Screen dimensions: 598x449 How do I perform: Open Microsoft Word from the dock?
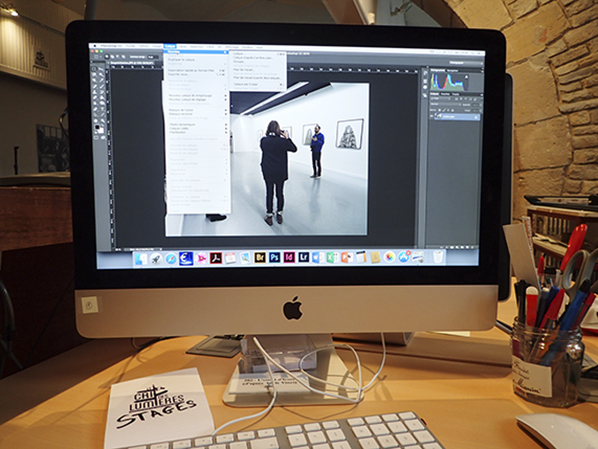pos(317,257)
